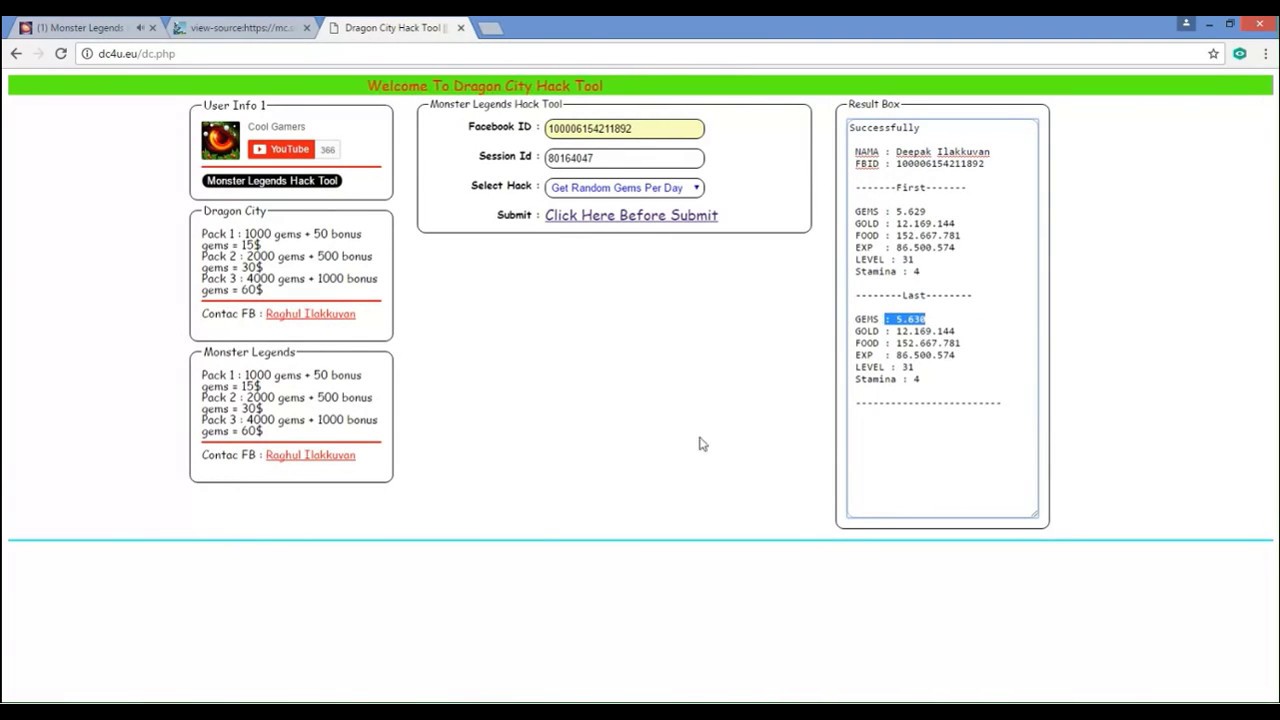Subscribe using the red YouTube button
Image resolution: width=1280 pixels, height=720 pixels.
tap(281, 149)
